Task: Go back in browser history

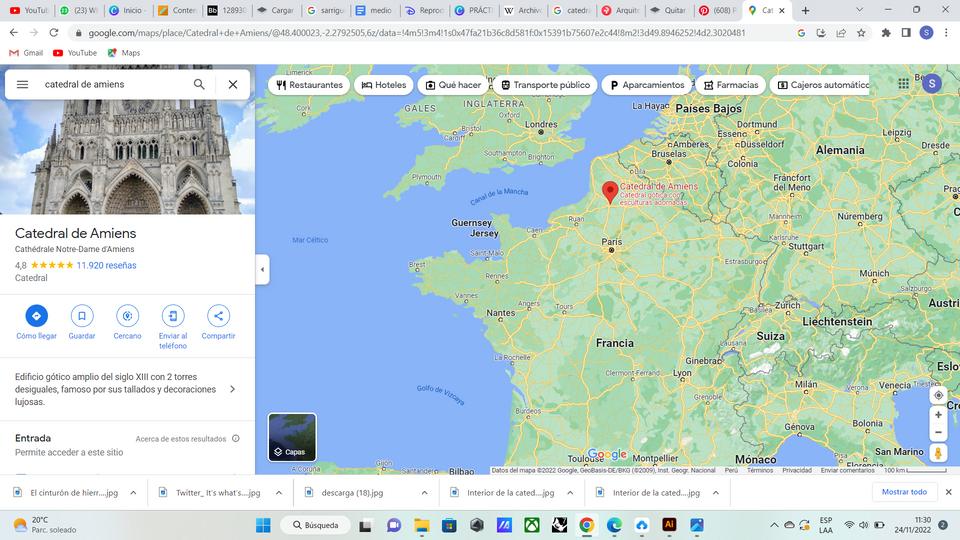Action: pyautogui.click(x=14, y=32)
